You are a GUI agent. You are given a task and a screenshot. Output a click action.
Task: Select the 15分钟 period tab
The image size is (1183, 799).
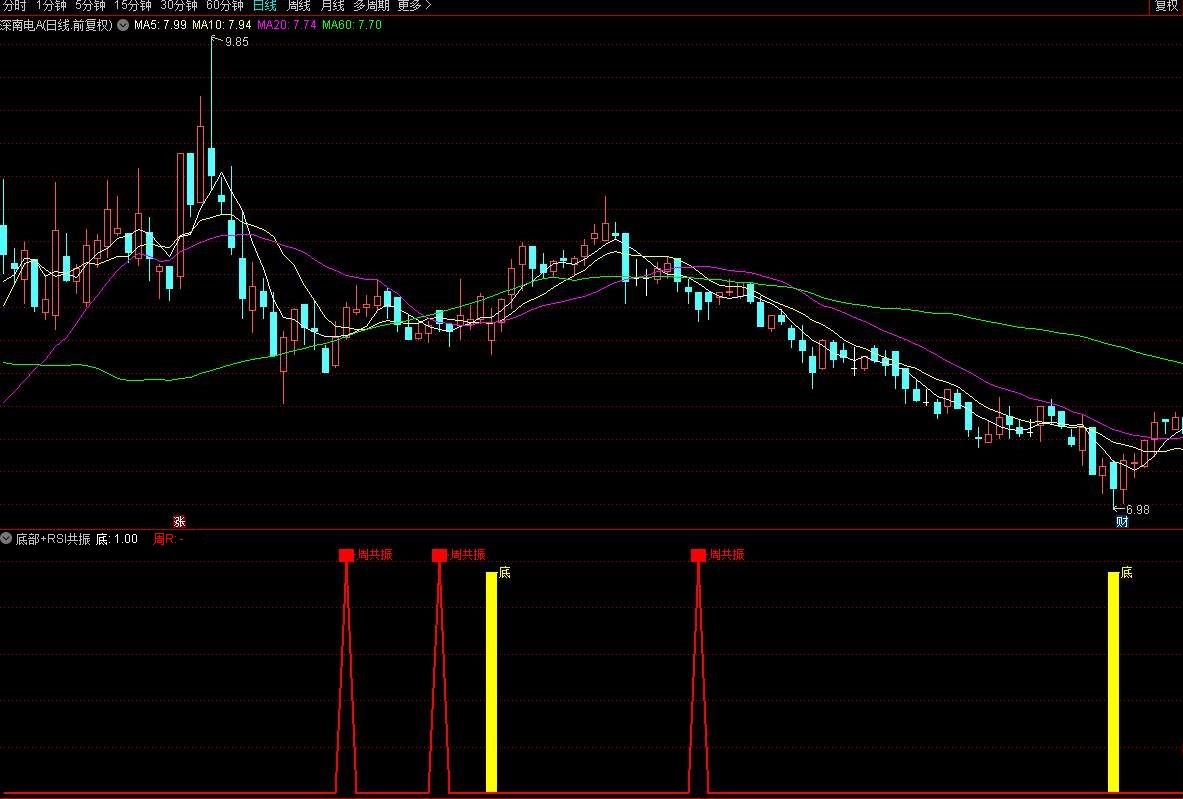[x=133, y=6]
